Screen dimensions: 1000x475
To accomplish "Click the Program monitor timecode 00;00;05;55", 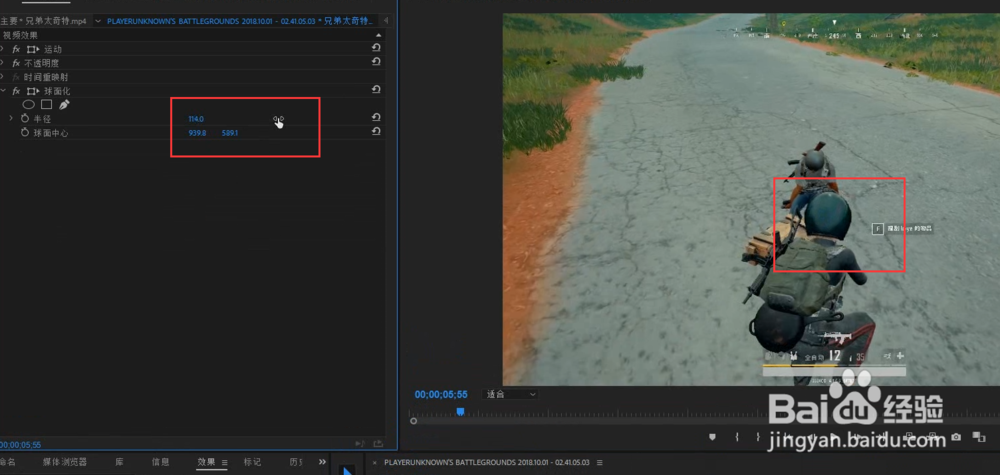I will pos(441,395).
